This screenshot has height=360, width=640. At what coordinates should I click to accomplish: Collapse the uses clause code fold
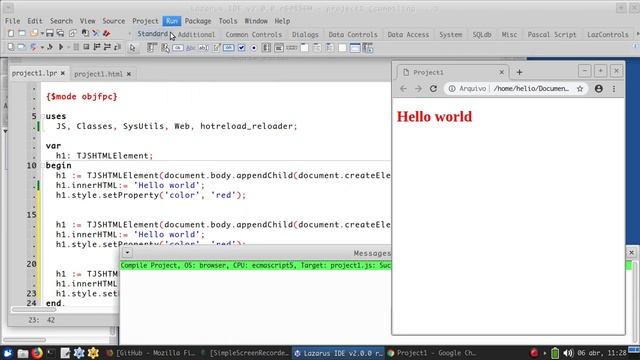click(x=42, y=116)
